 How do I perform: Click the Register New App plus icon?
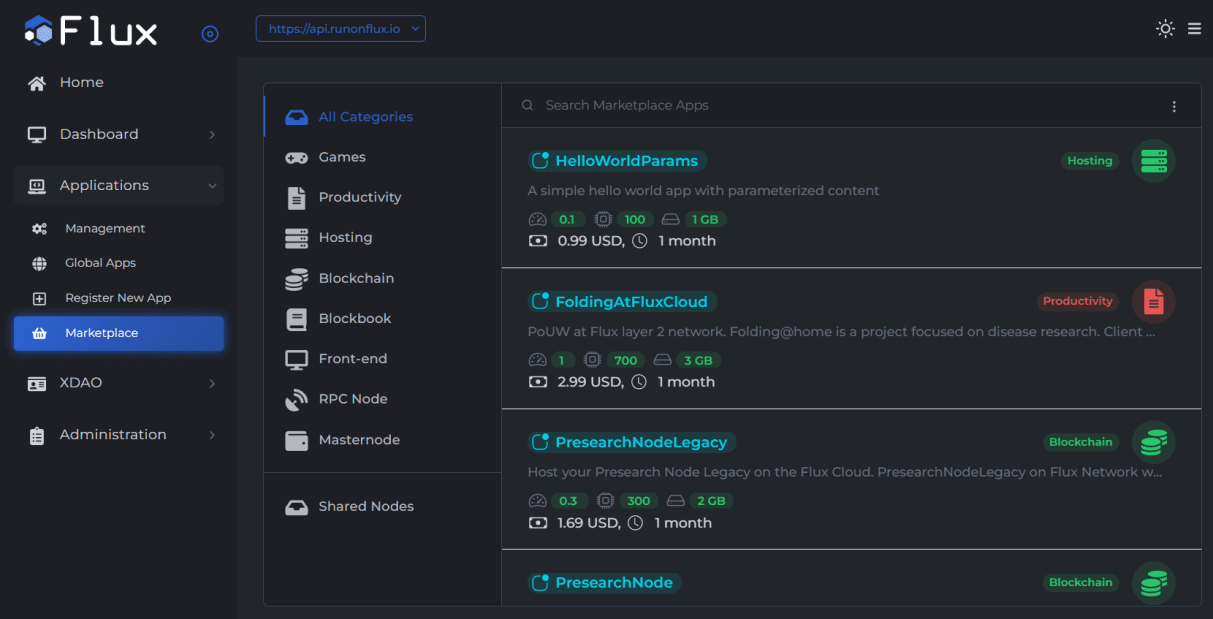pyautogui.click(x=39, y=298)
